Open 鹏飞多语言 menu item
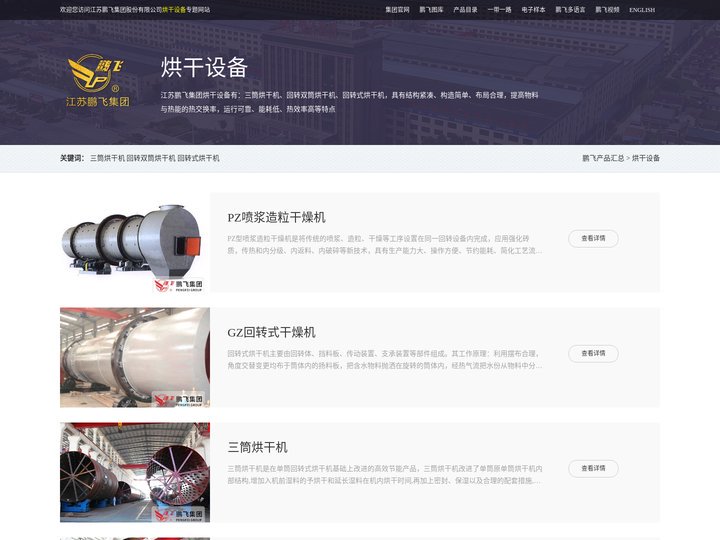Viewport: 720px width, 540px height. (570, 10)
